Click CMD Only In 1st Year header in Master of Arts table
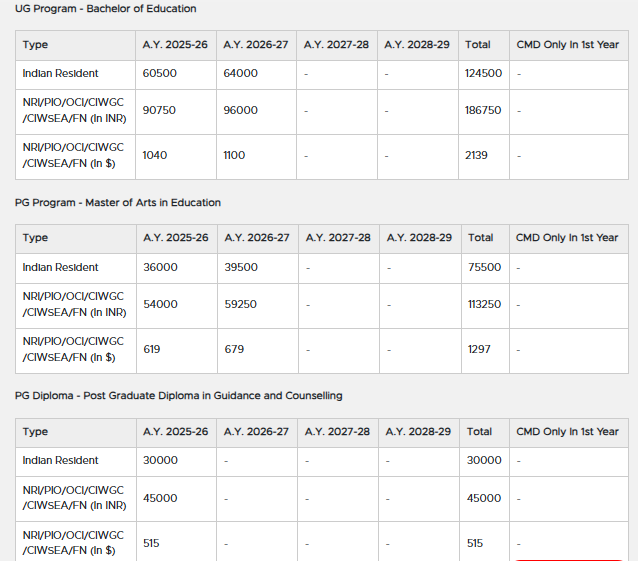The image size is (638, 561). [567, 238]
